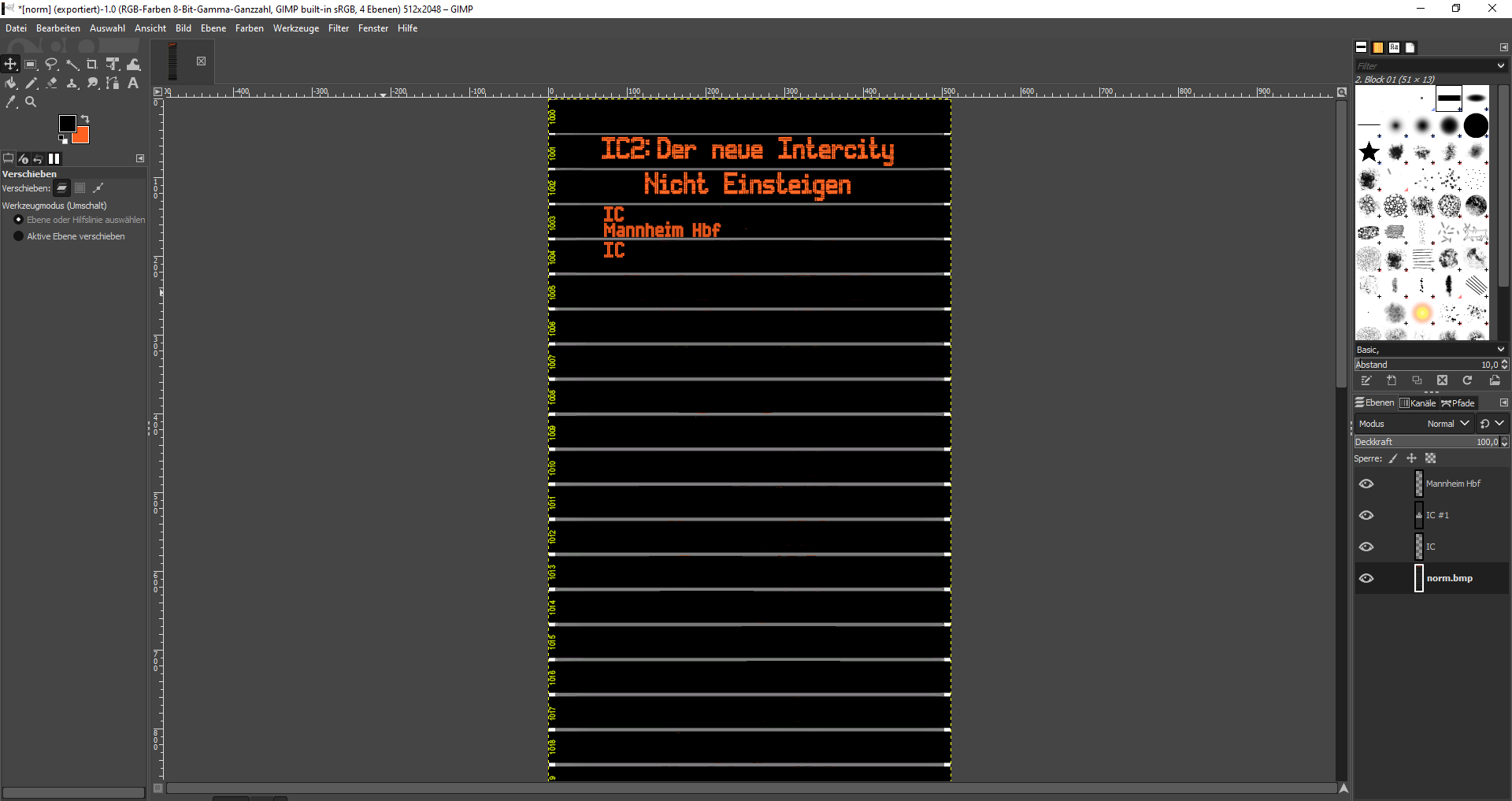Screen dimensions: 1512x801
Task: Expand the 'Basic,' brush tag dropdown
Action: pyautogui.click(x=1501, y=350)
